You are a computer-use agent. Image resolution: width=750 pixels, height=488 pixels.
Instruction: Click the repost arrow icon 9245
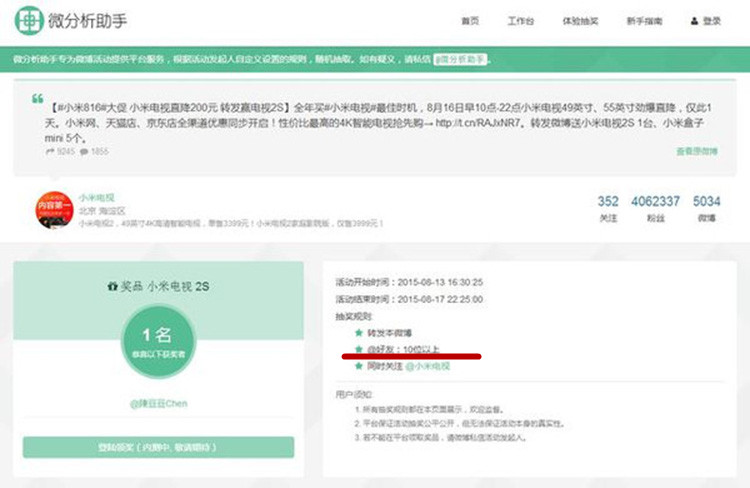(x=50, y=152)
